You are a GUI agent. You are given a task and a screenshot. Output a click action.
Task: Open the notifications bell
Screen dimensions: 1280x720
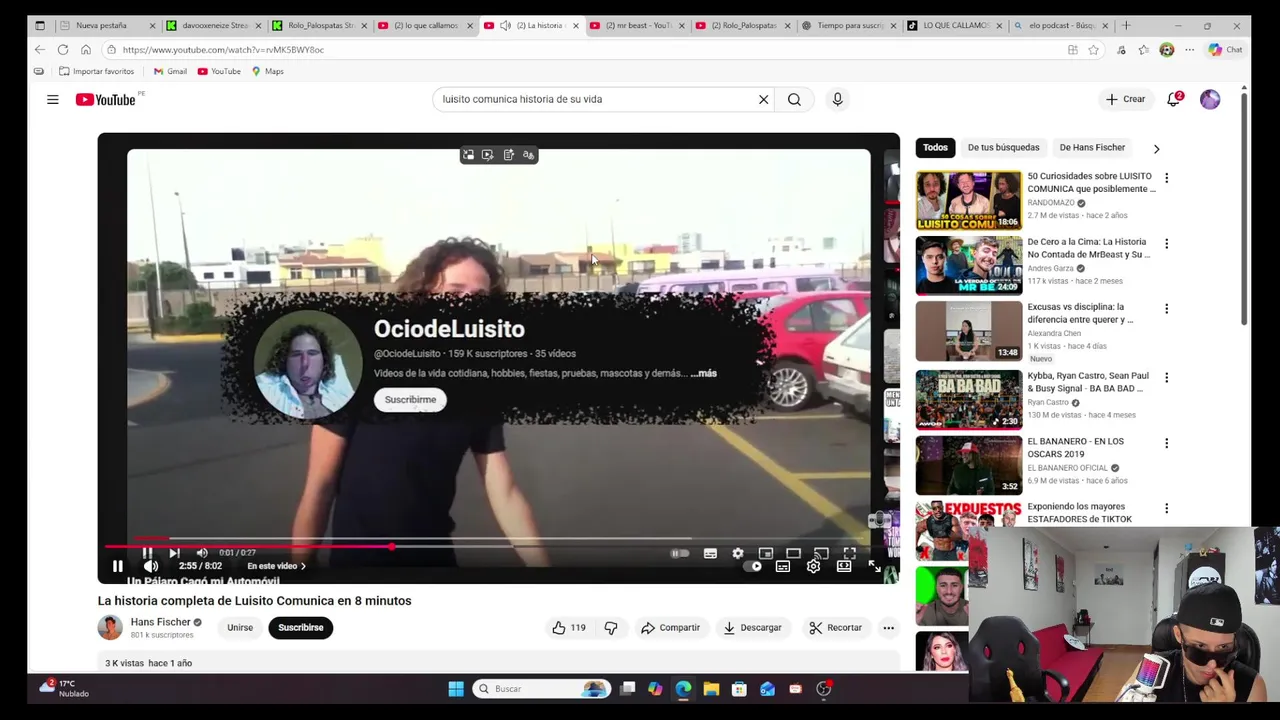tap(1174, 99)
